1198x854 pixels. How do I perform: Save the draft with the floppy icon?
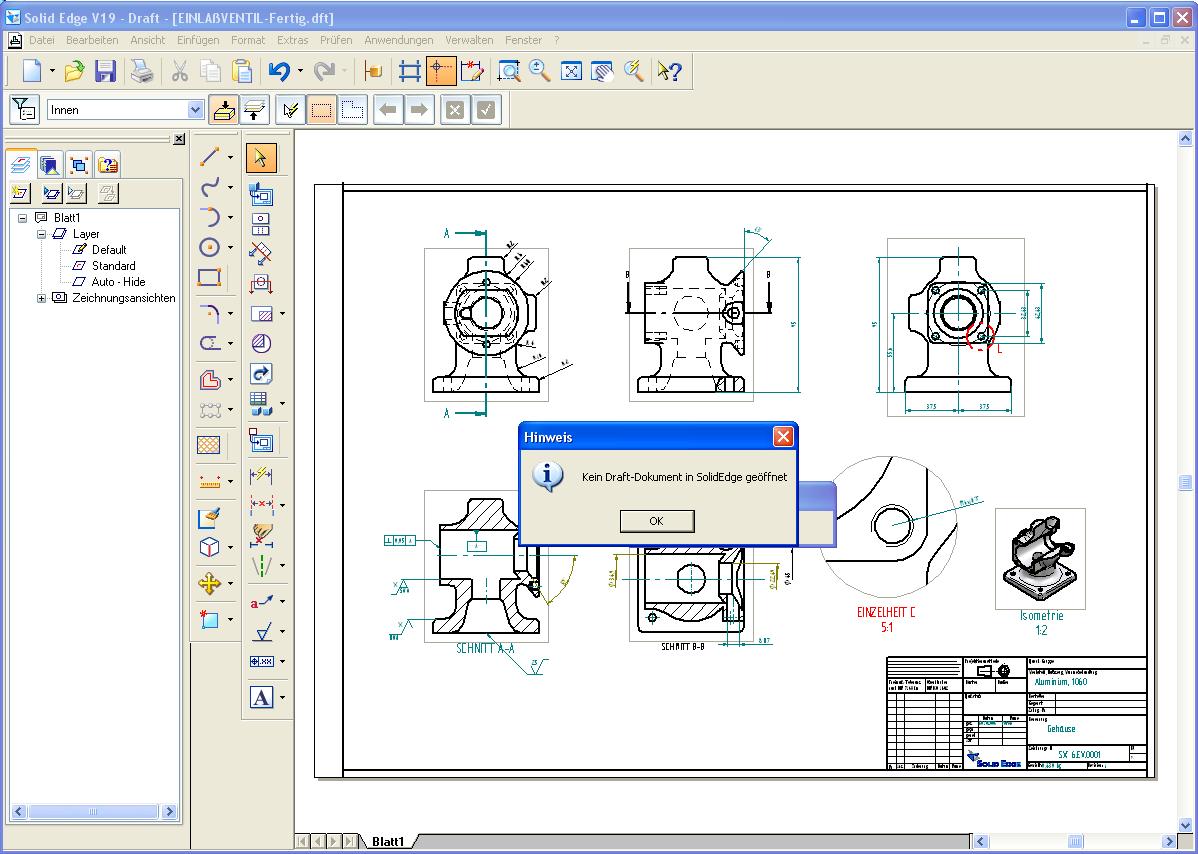coord(105,72)
